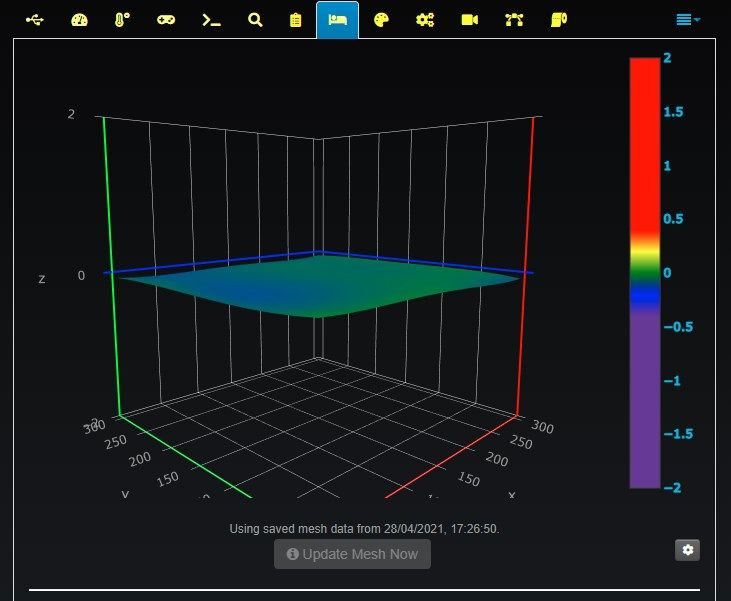Open the palette themes tab
Image resolution: width=731 pixels, height=601 pixels.
click(x=381, y=20)
